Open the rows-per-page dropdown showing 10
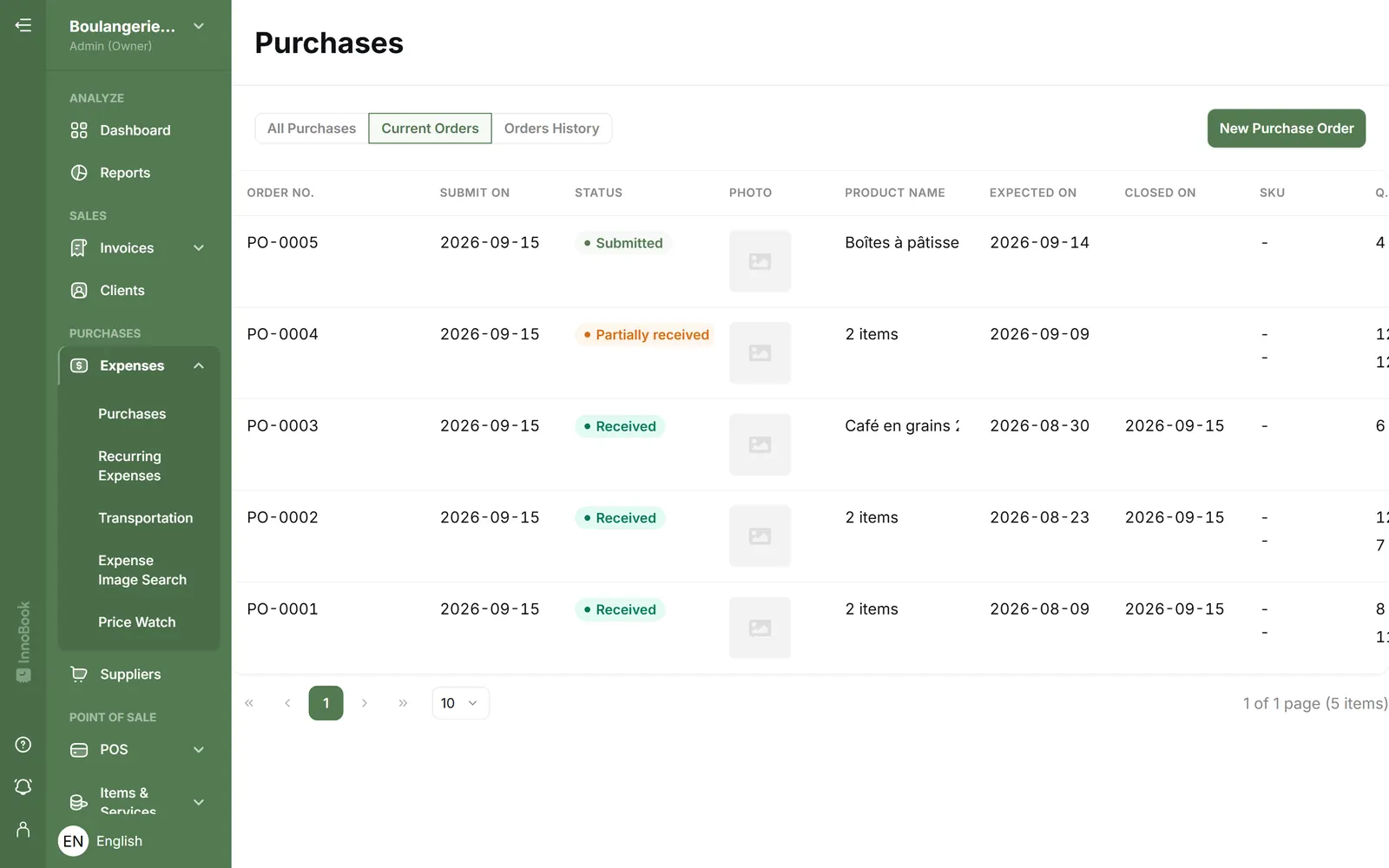 click(461, 703)
